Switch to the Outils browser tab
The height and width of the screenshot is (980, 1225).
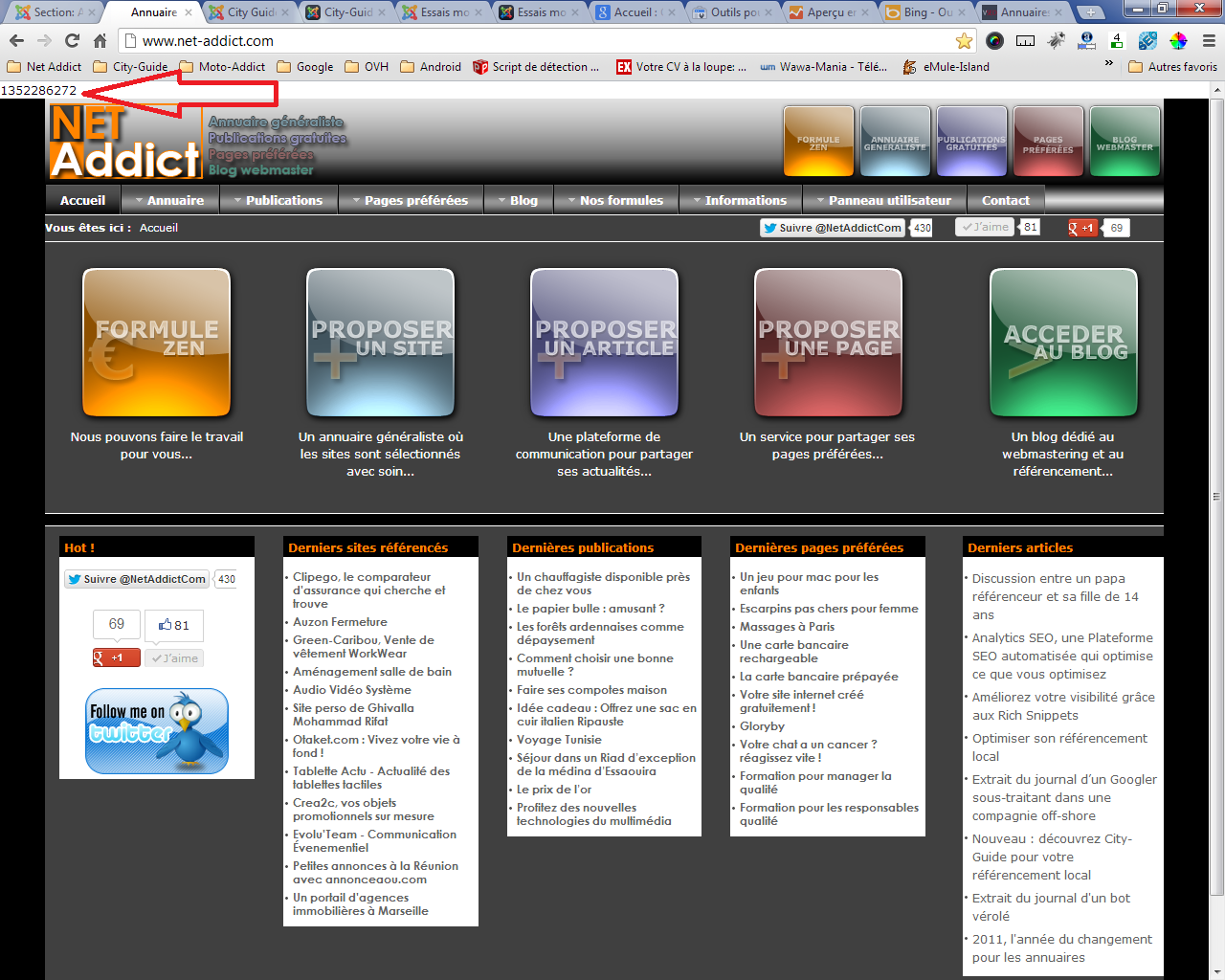point(735,12)
